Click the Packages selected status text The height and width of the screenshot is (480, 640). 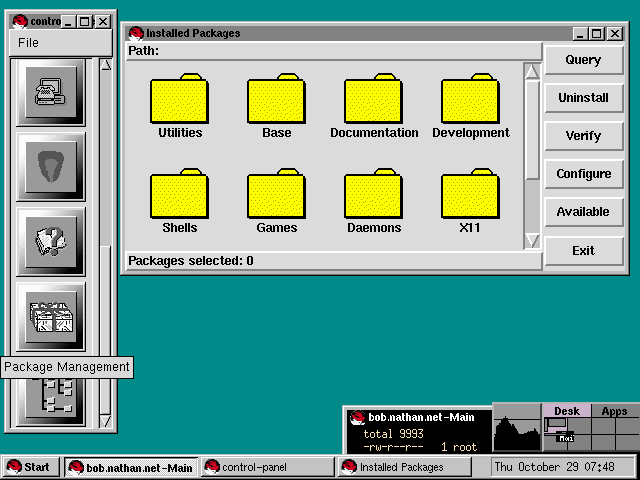[191, 261]
